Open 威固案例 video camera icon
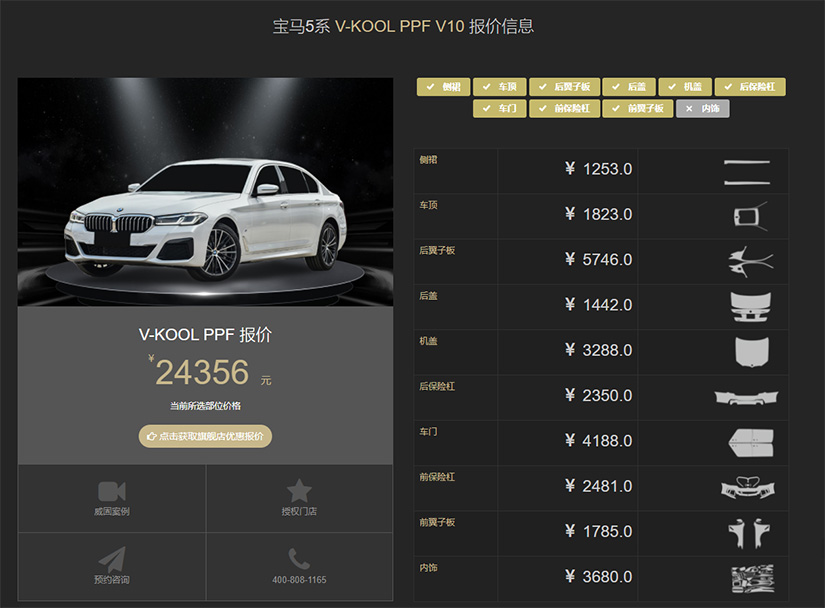 (112, 490)
